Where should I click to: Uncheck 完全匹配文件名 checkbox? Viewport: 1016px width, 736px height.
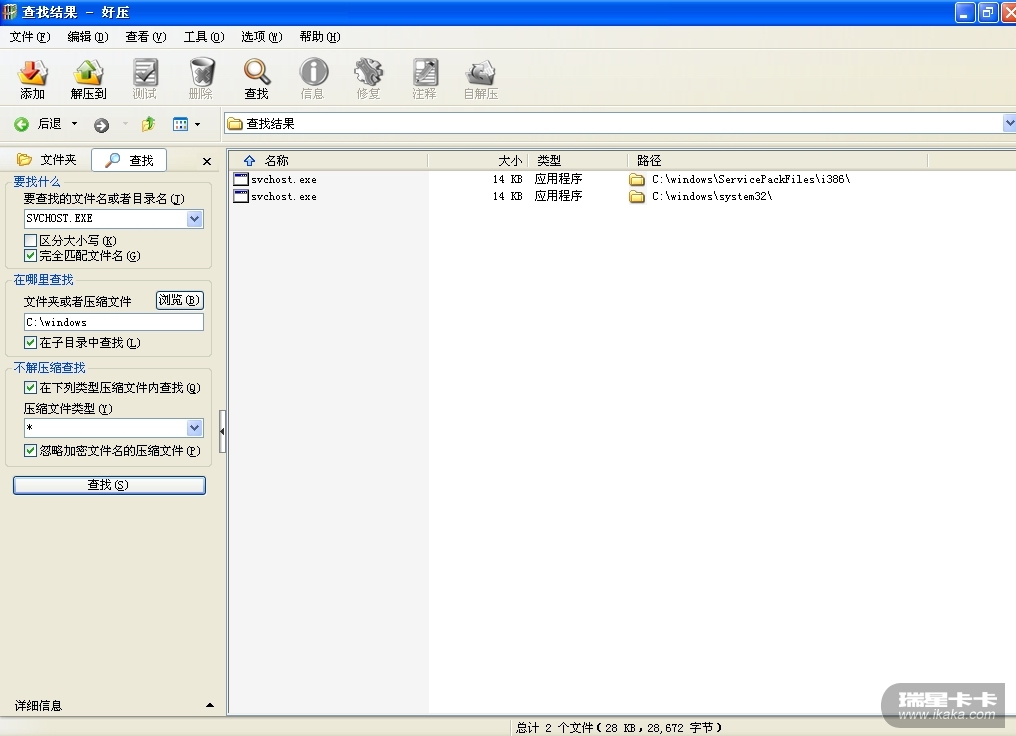30,256
